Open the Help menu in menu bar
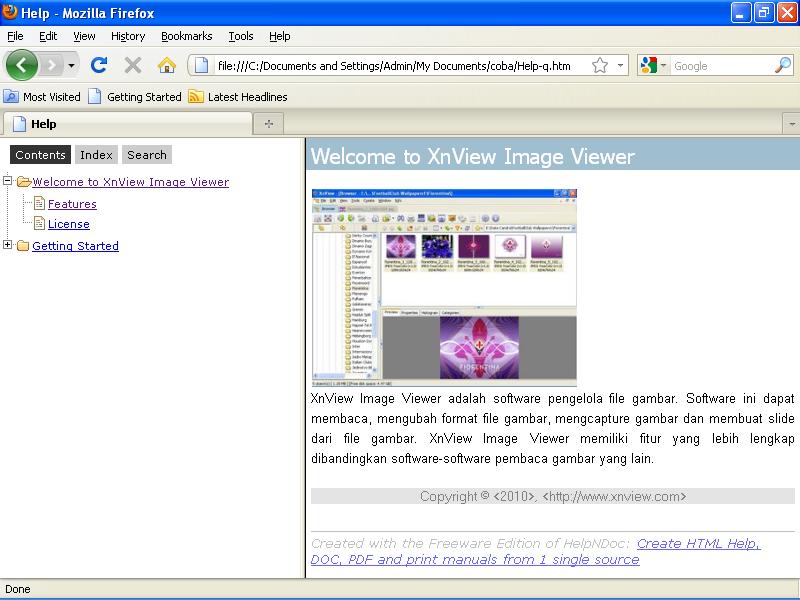Screen dimensions: 800x600 pyautogui.click(x=280, y=36)
